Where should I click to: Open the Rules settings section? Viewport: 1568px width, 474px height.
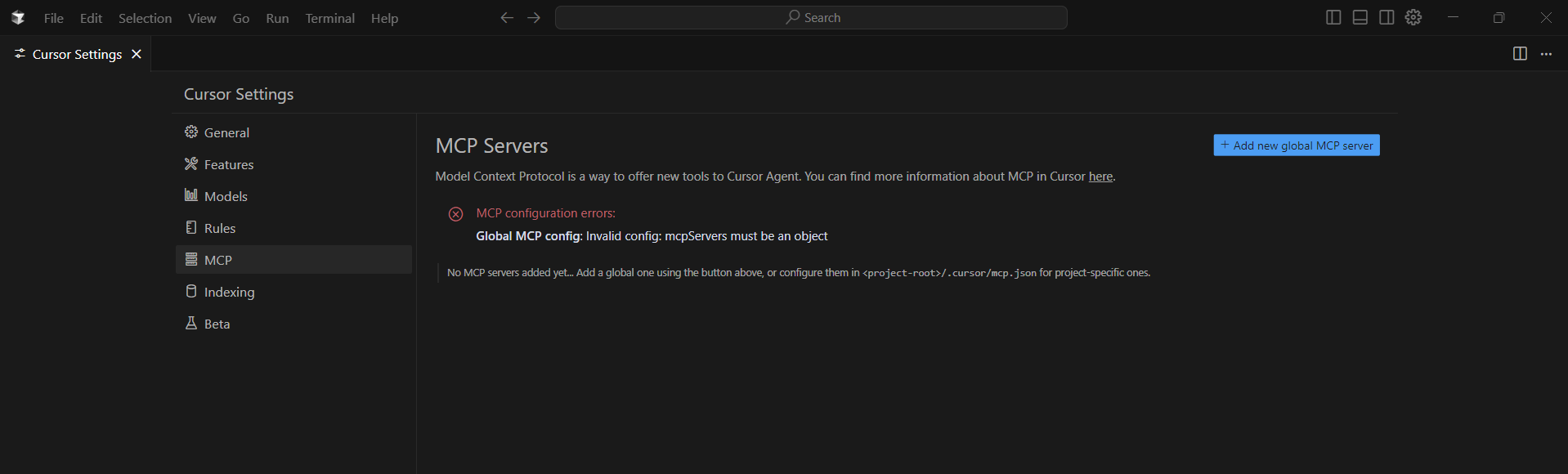click(293, 228)
